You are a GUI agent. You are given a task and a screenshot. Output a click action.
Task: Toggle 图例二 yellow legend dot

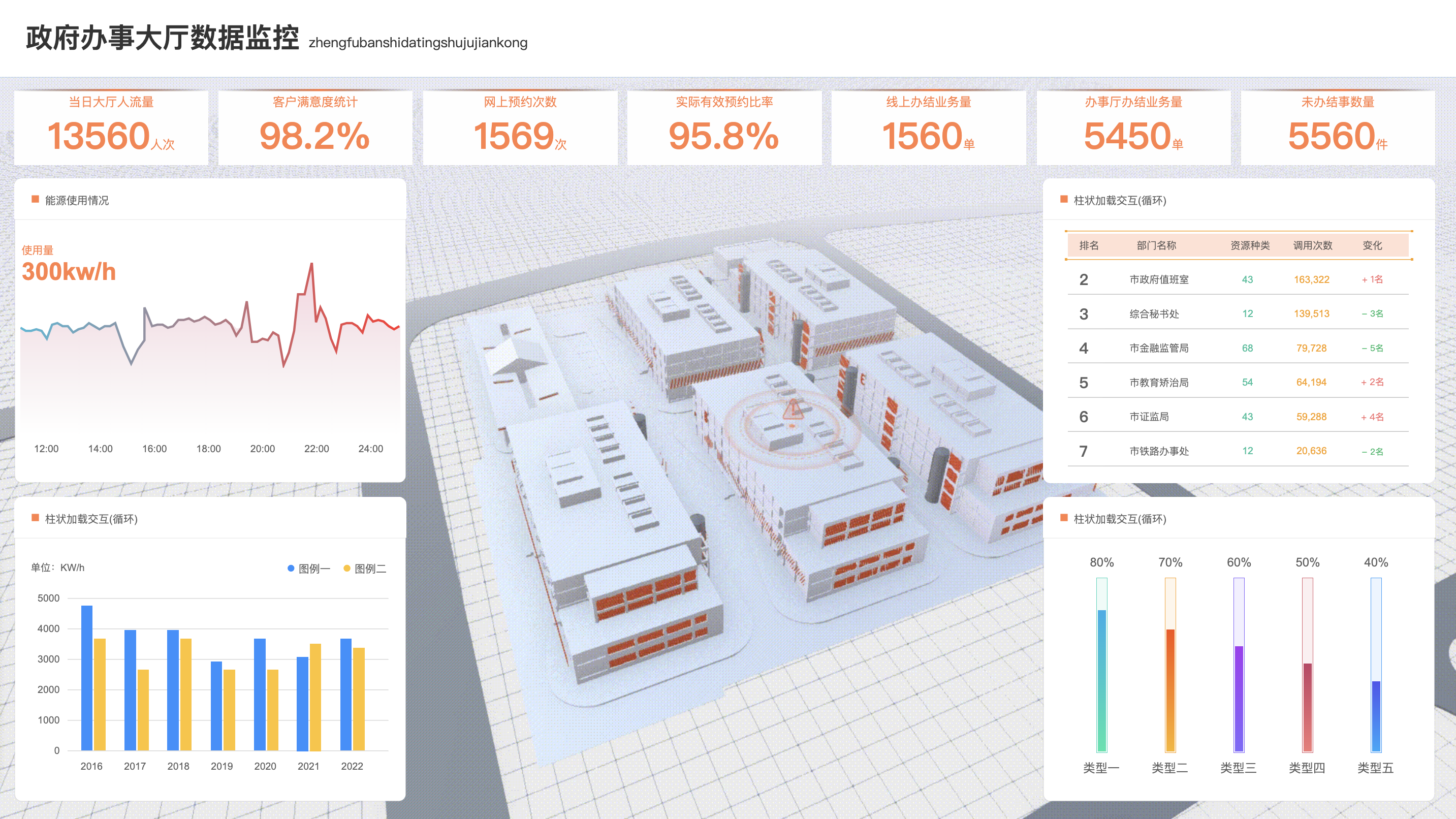point(346,569)
